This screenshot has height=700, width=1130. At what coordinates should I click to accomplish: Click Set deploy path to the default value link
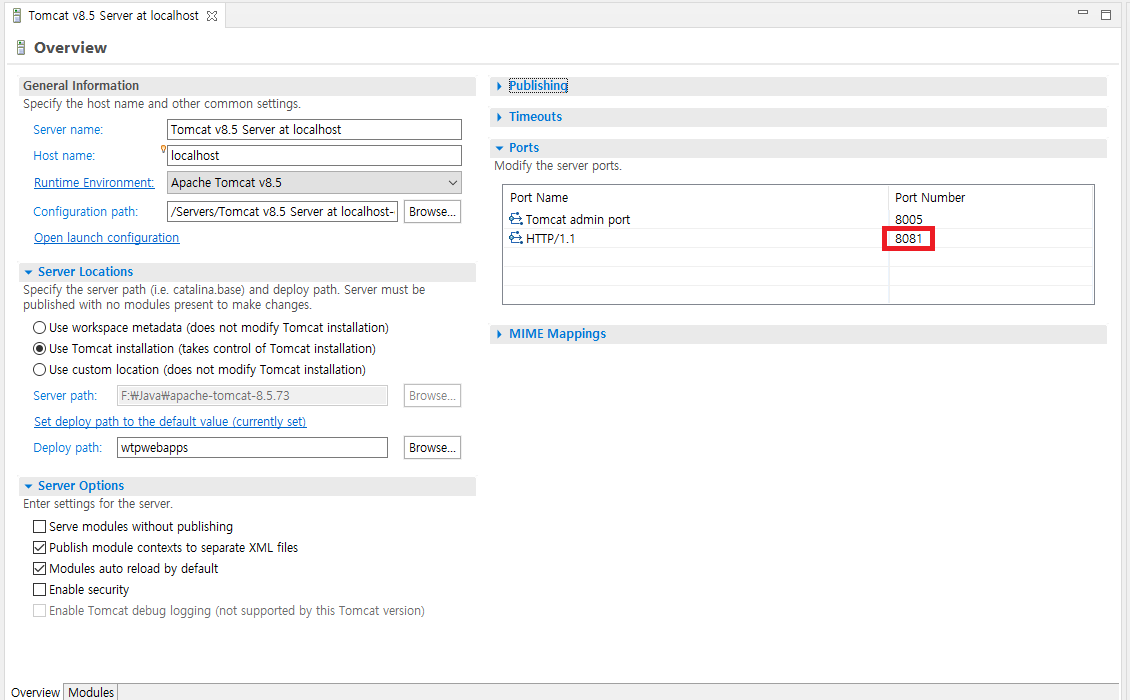(x=170, y=421)
